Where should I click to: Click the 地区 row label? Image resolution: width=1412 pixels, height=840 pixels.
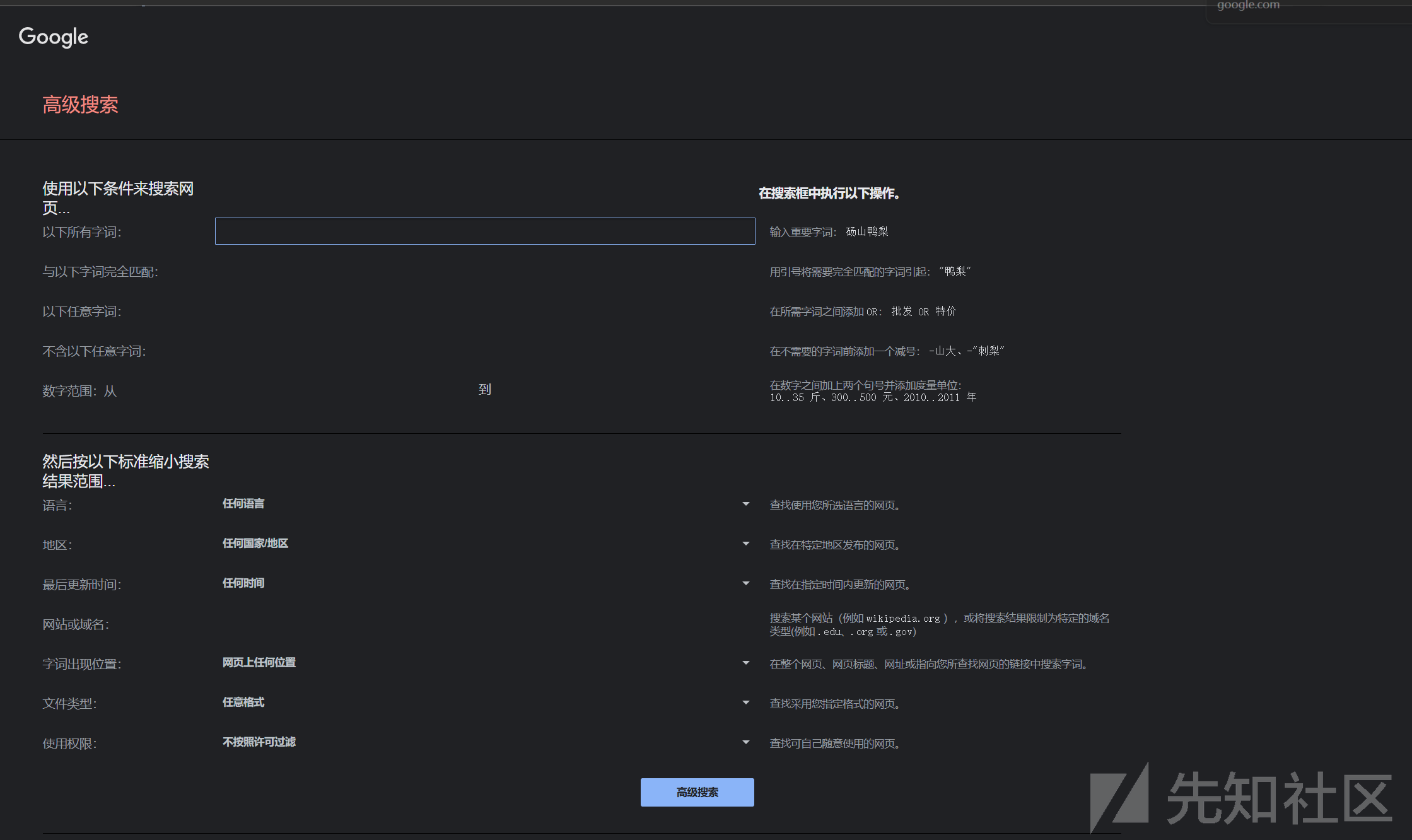pyautogui.click(x=57, y=545)
